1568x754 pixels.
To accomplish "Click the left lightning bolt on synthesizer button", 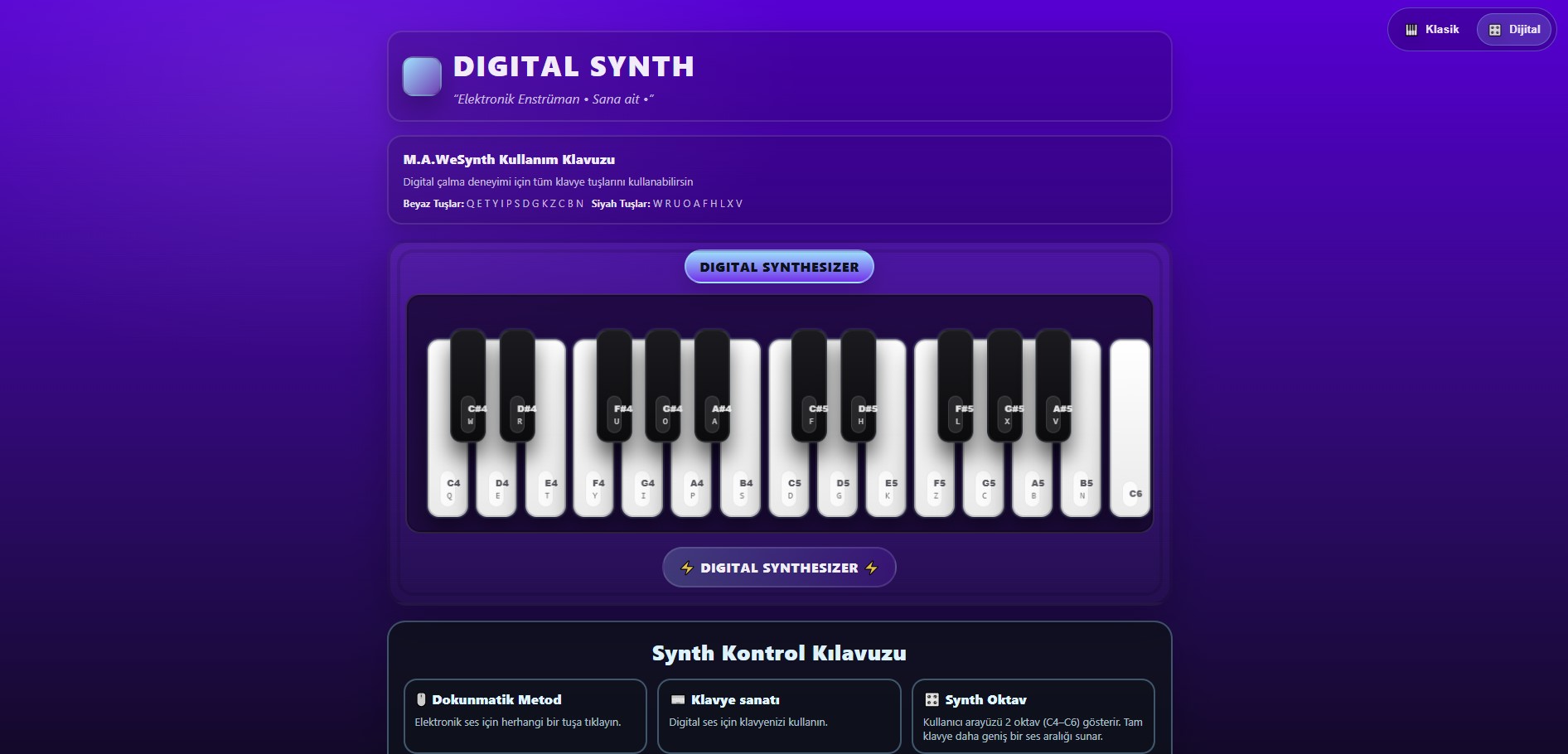I will click(x=688, y=568).
